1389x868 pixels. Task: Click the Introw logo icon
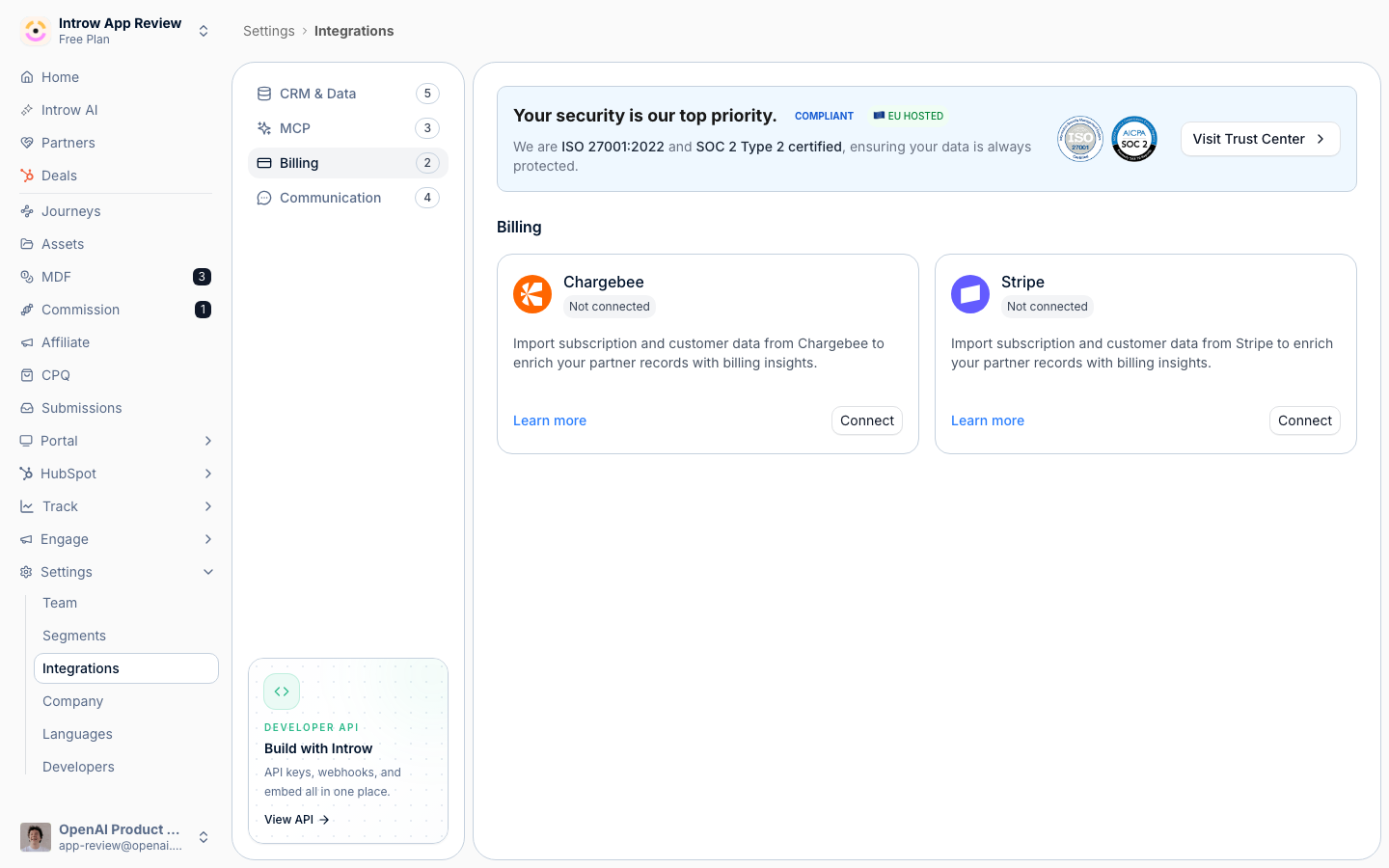(36, 31)
